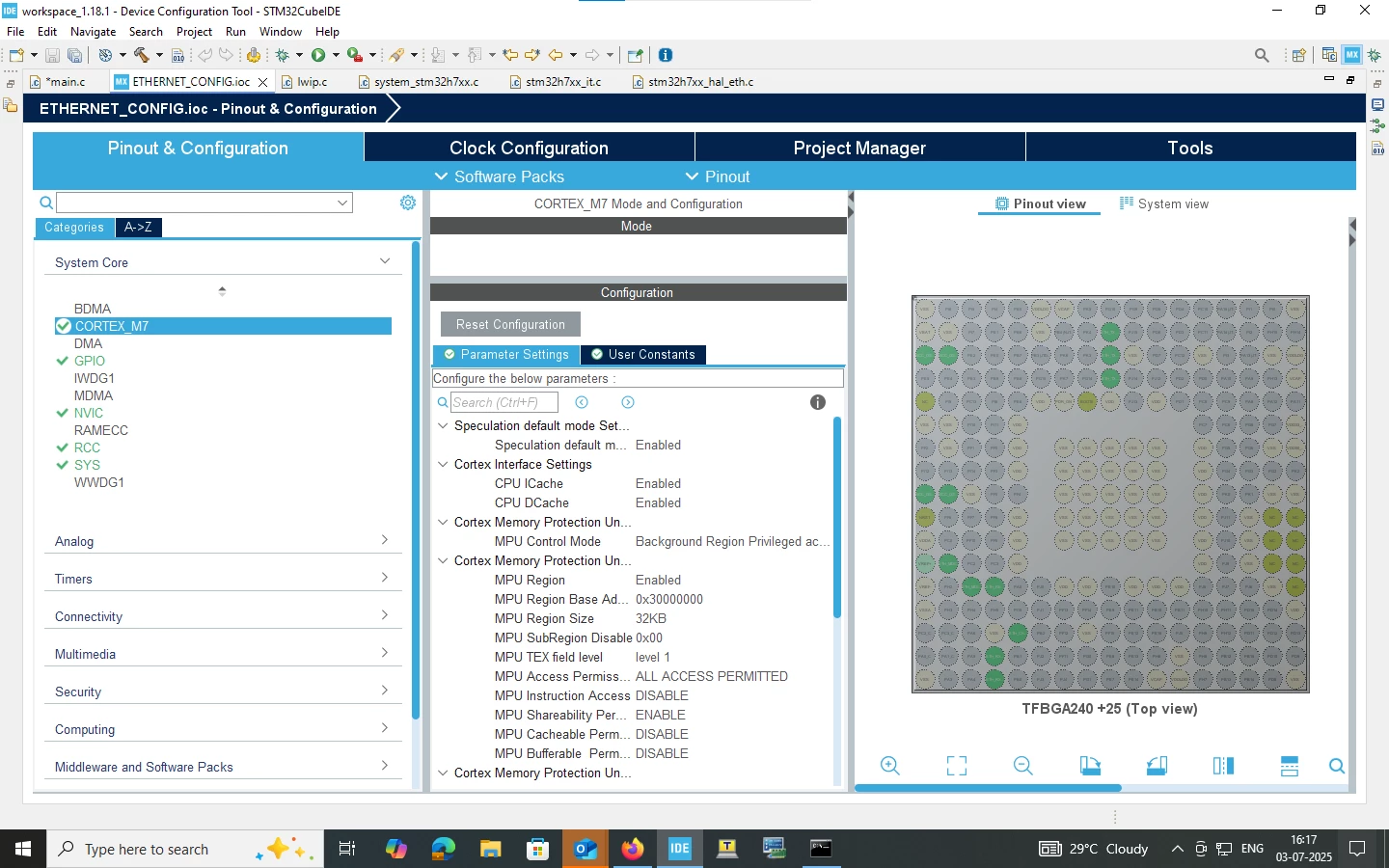The width and height of the screenshot is (1389, 868).
Task: Click the Build hammer icon
Action: 142,55
